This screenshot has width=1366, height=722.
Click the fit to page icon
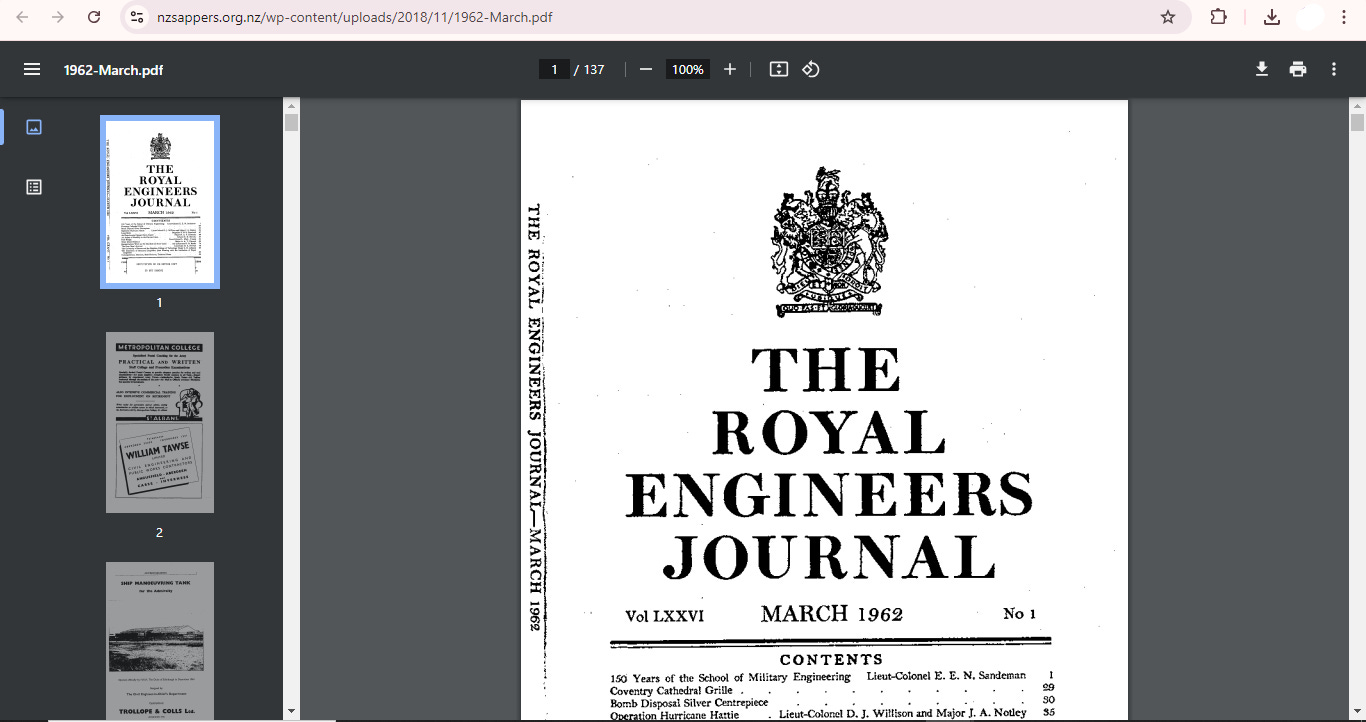(x=779, y=69)
